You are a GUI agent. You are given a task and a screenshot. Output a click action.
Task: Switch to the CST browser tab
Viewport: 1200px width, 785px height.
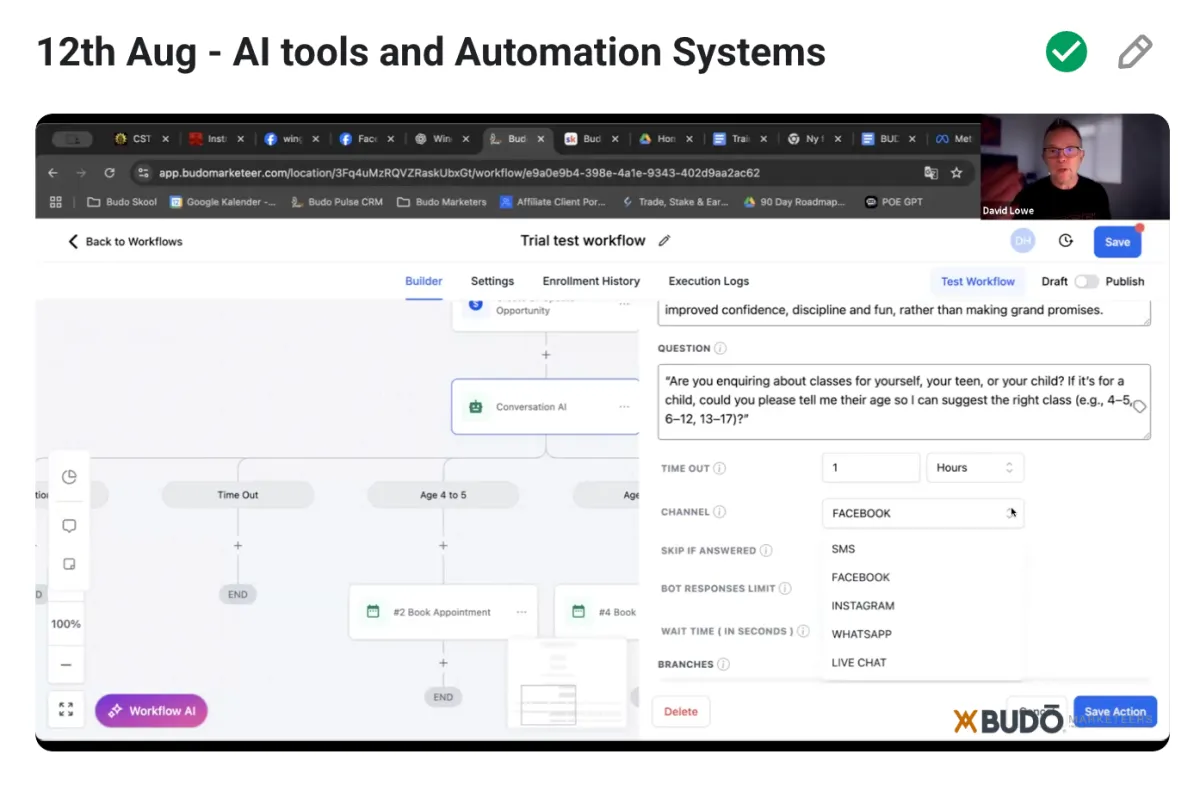140,139
